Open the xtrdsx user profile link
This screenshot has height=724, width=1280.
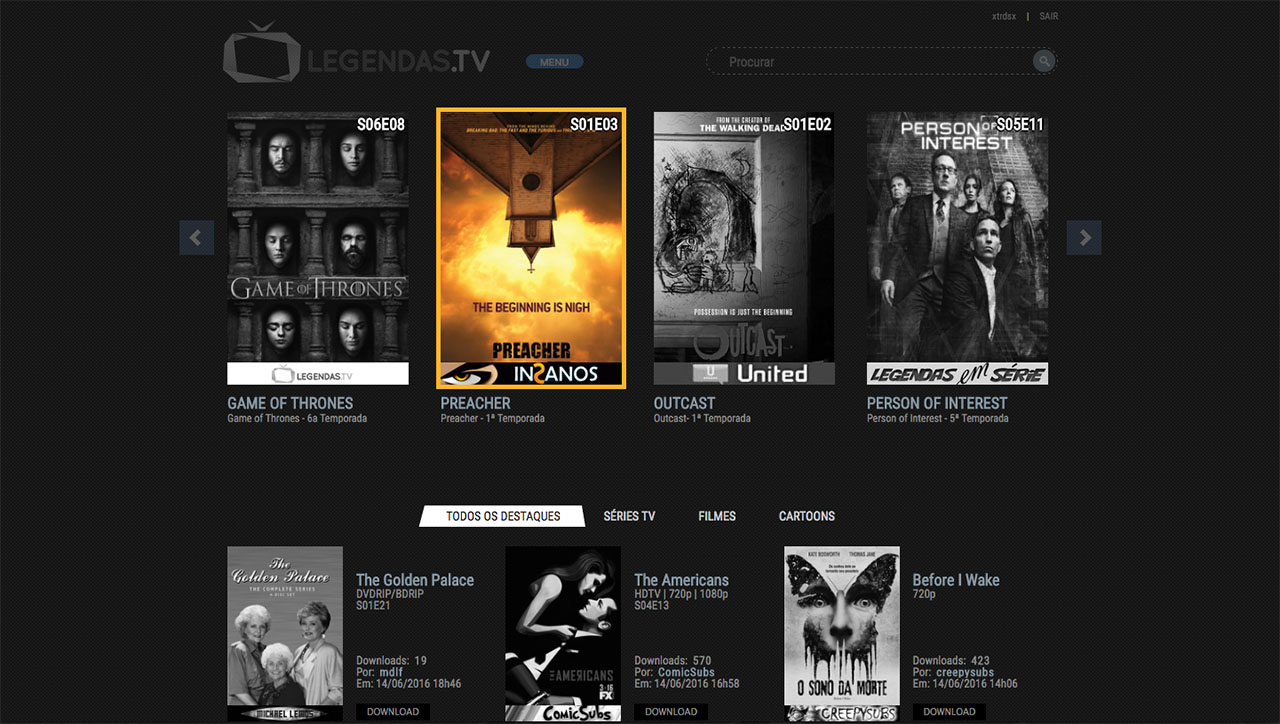(1004, 17)
